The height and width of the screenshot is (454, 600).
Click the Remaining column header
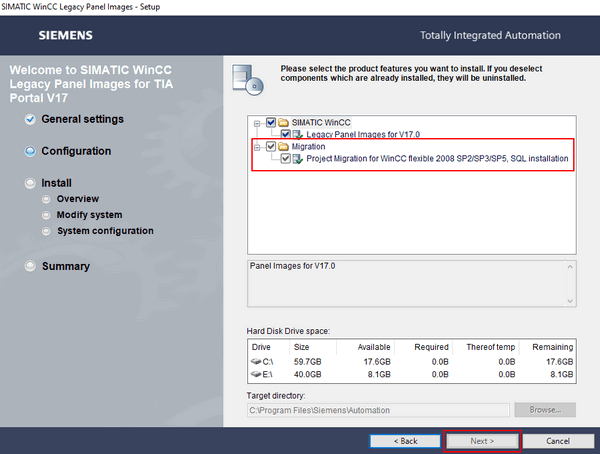coord(553,347)
